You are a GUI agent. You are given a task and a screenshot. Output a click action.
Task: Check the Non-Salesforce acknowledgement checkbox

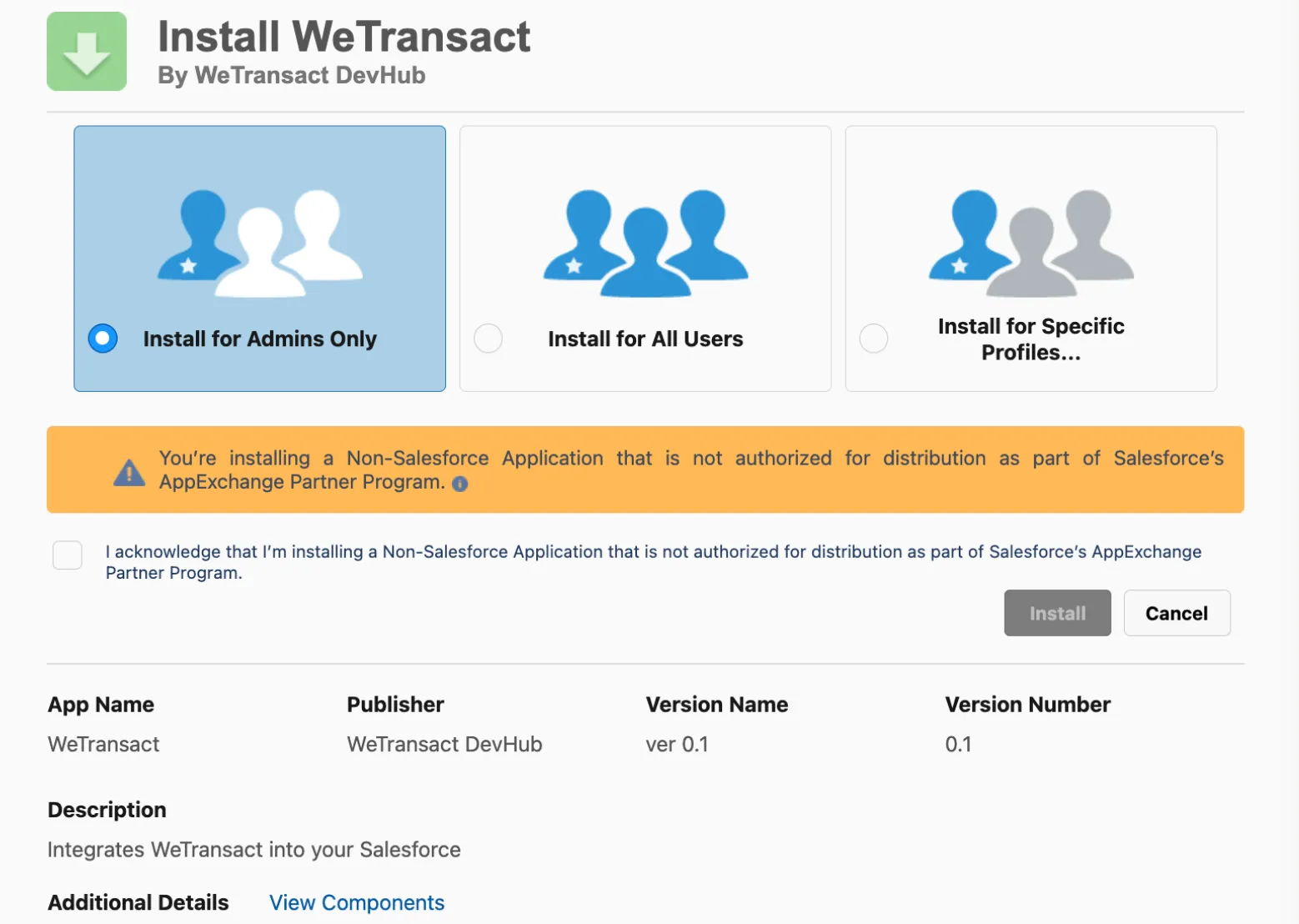(x=68, y=555)
